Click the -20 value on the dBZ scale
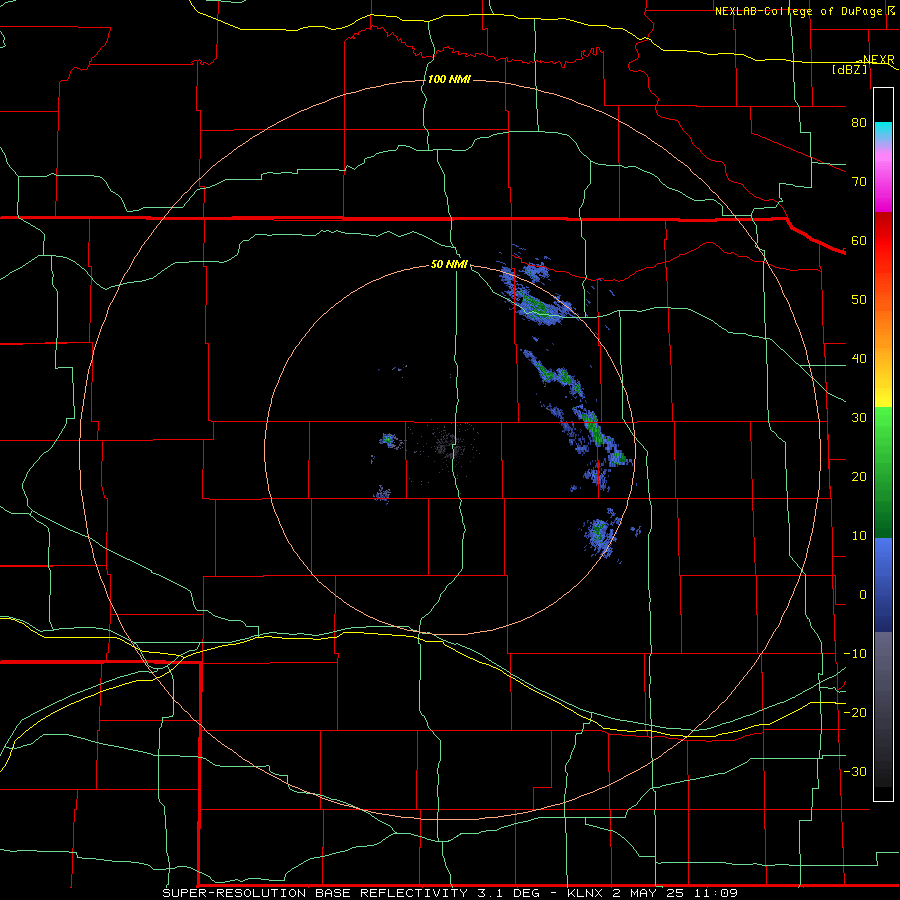 point(855,712)
